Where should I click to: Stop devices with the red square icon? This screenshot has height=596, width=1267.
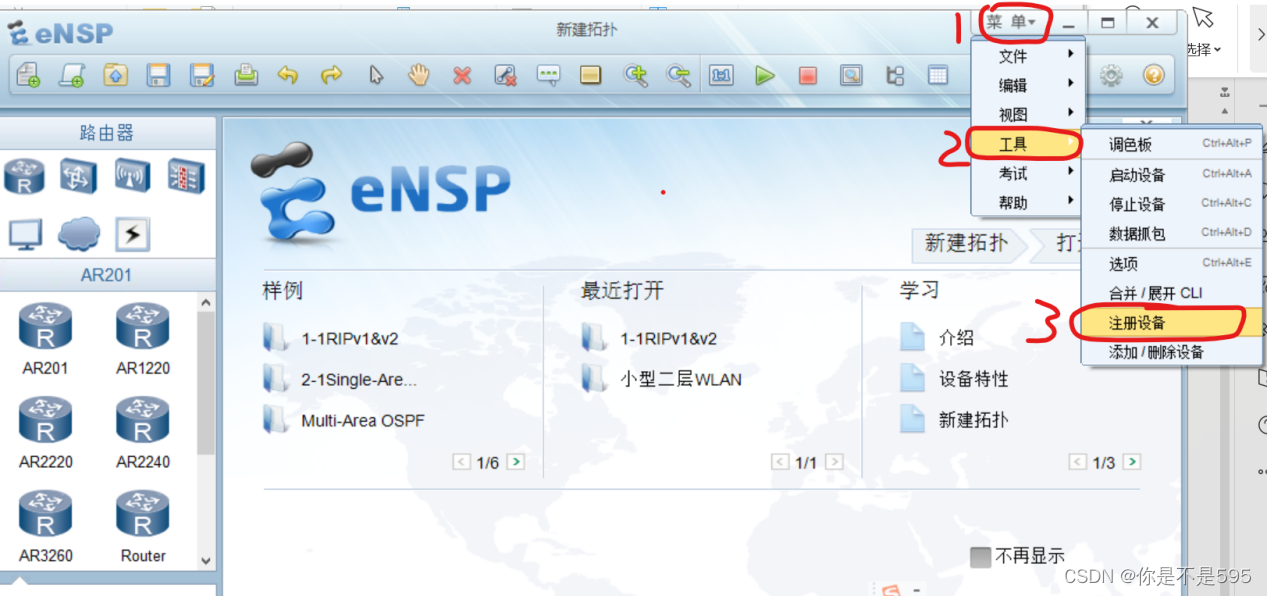(808, 75)
